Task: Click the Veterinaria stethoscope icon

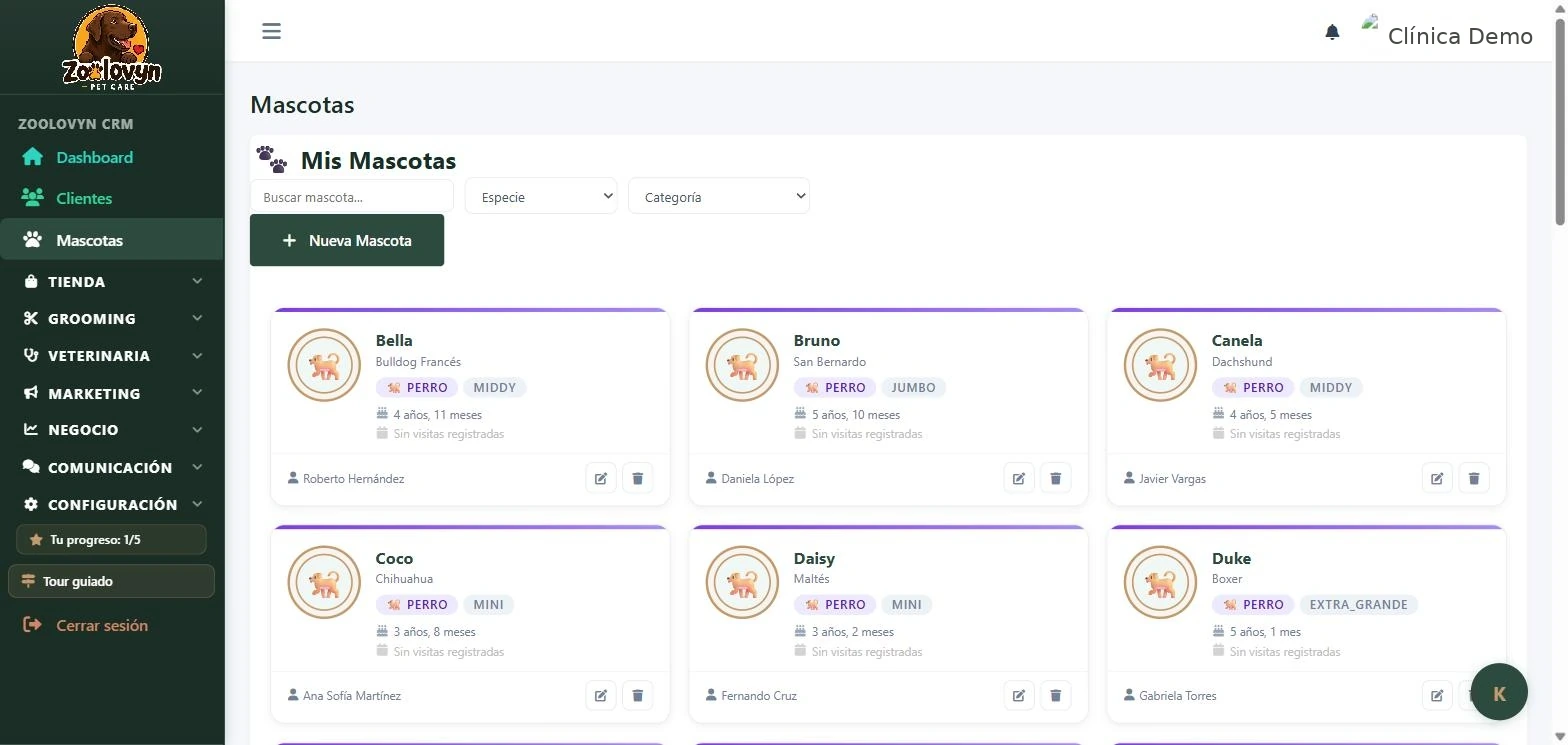Action: coord(31,355)
